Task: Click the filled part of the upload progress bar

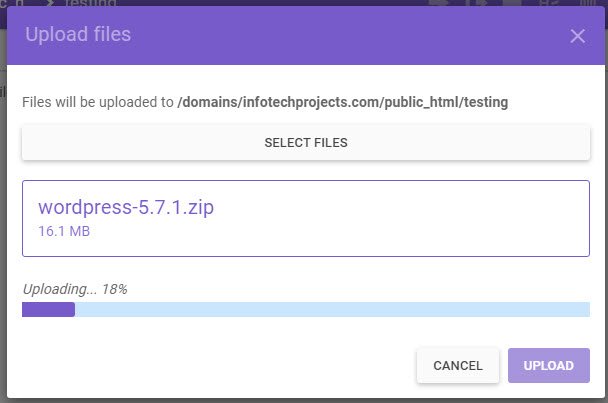Action: [x=48, y=310]
